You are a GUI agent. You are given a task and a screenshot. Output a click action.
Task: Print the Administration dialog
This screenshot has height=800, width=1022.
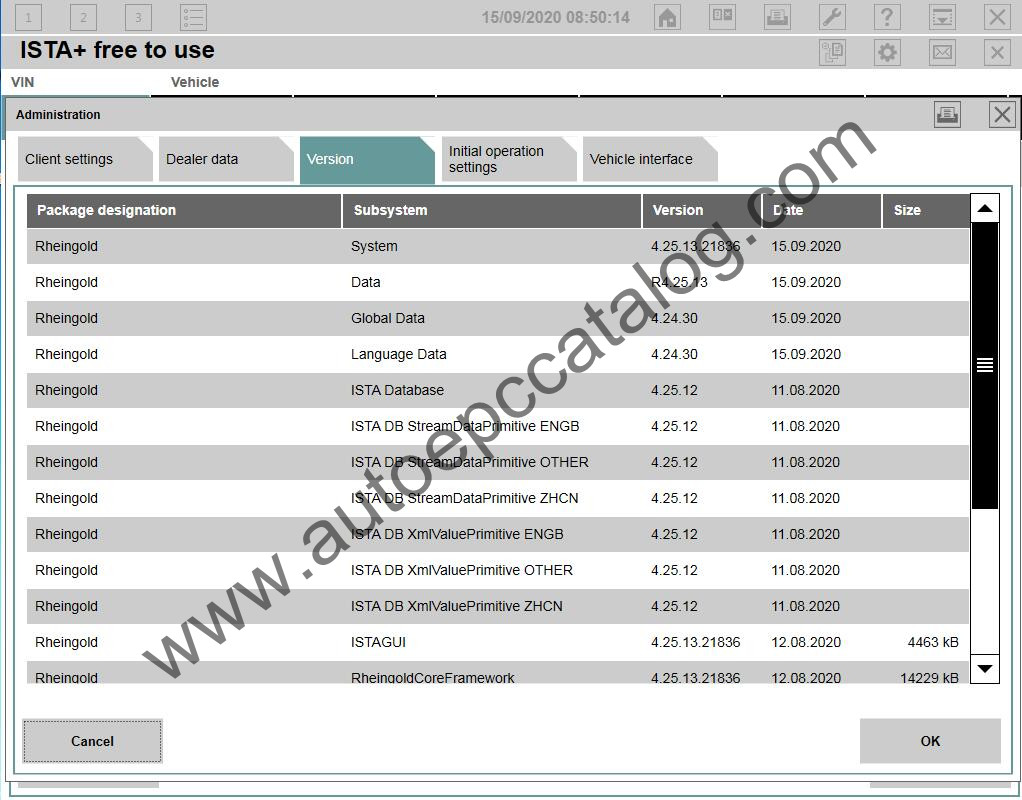coord(947,115)
